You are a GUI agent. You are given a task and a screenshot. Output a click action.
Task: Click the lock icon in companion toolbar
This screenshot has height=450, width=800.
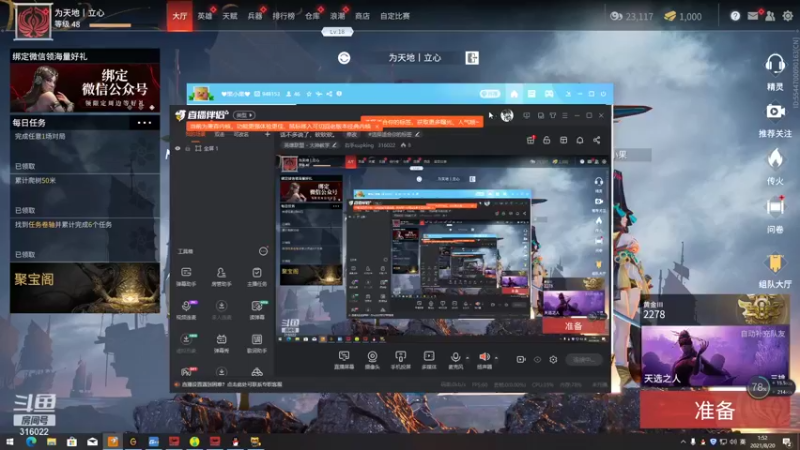pos(546,140)
